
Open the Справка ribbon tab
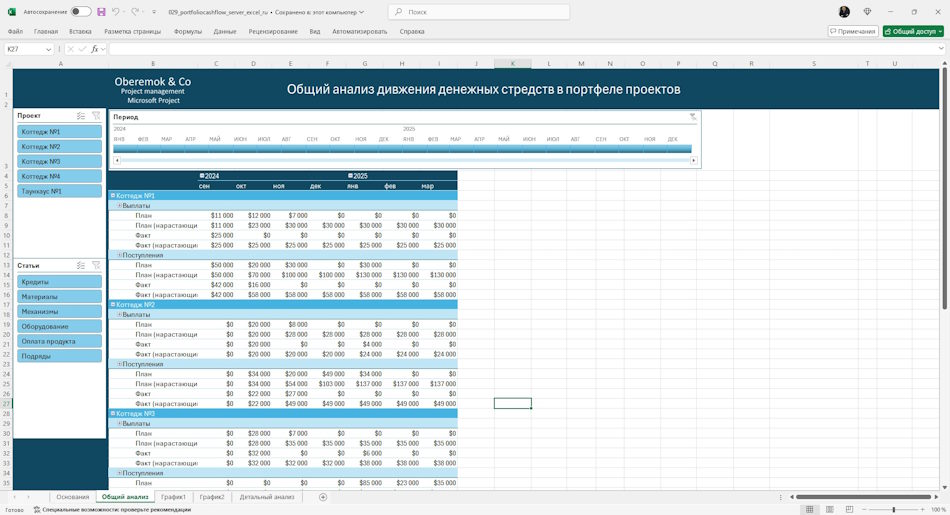point(412,32)
